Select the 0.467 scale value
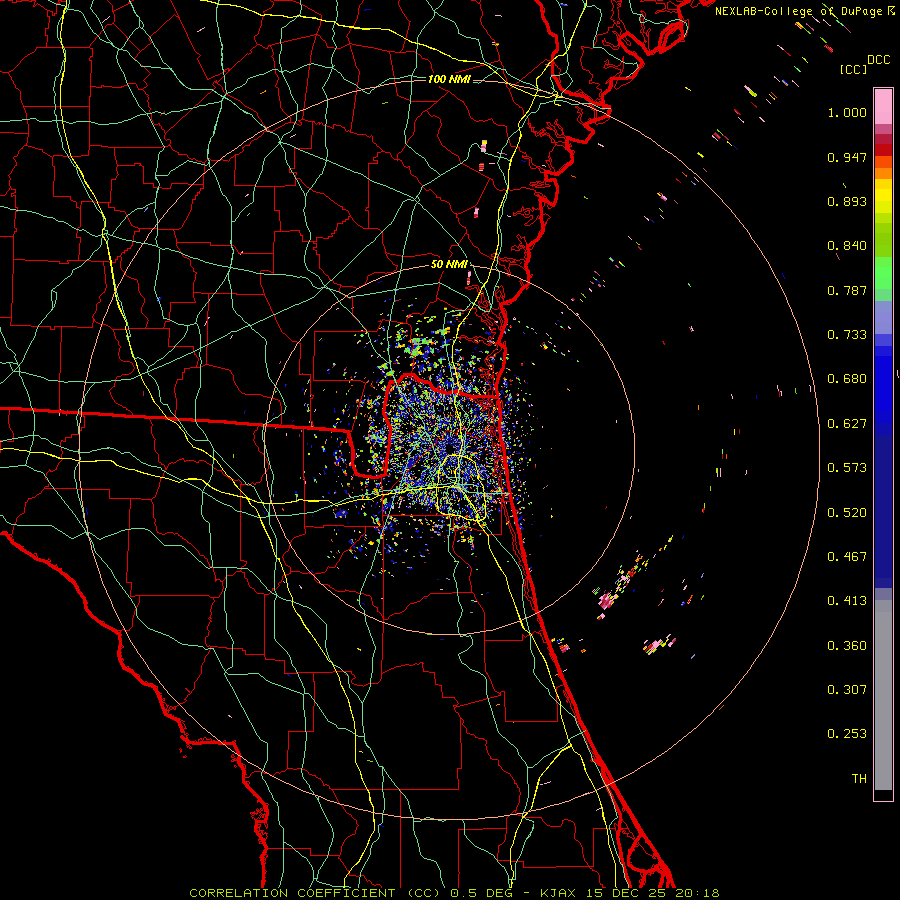The image size is (900, 900). [847, 557]
